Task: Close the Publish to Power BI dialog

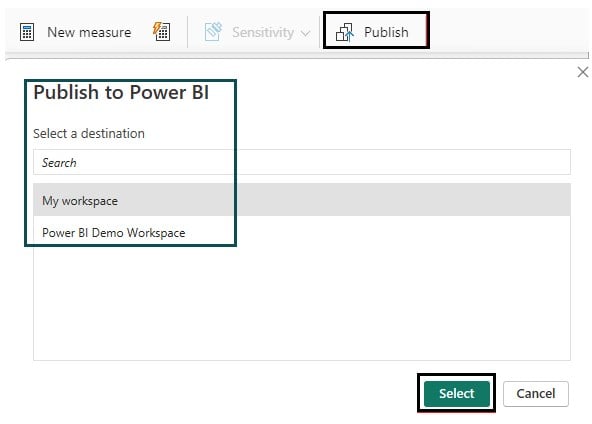Action: [x=583, y=72]
